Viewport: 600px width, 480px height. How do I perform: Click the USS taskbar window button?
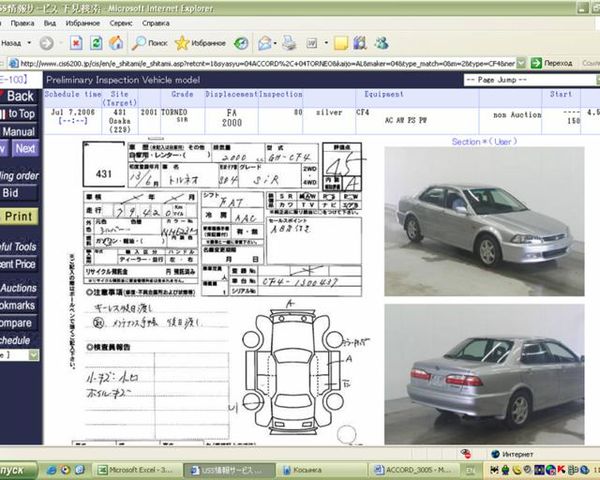point(229,470)
